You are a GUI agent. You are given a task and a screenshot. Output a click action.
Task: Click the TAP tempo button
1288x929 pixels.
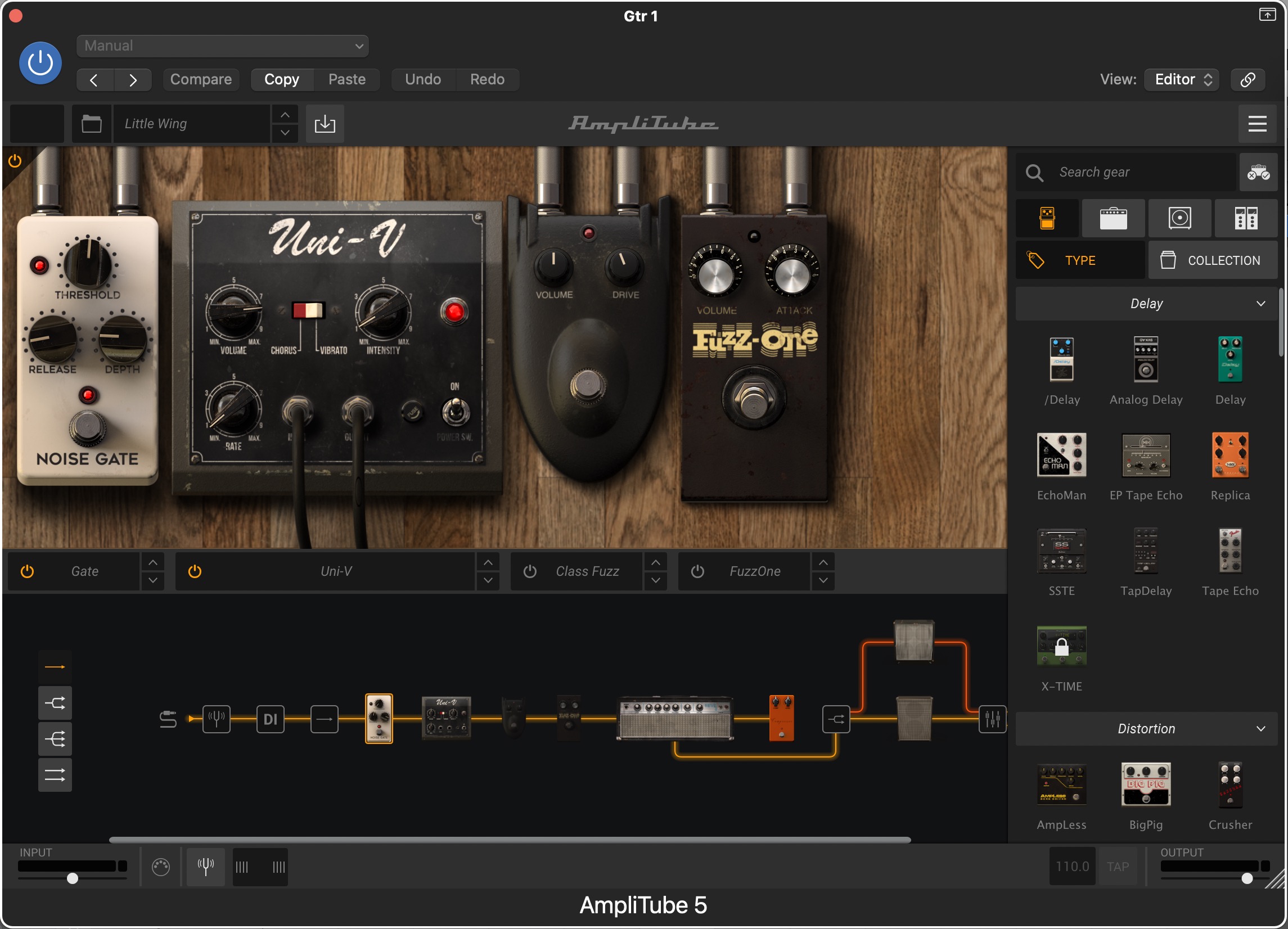click(x=1118, y=867)
